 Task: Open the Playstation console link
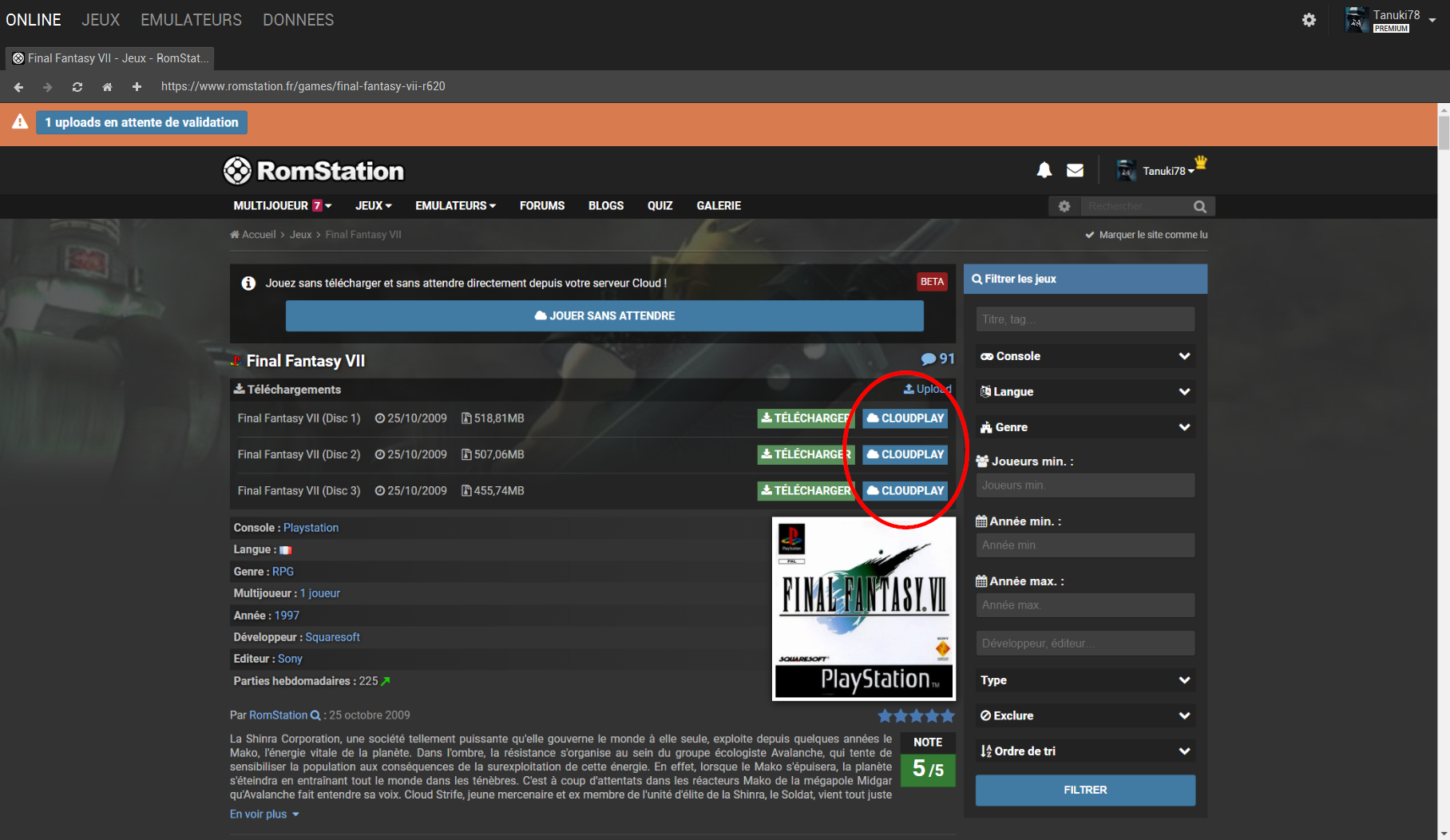click(x=311, y=528)
